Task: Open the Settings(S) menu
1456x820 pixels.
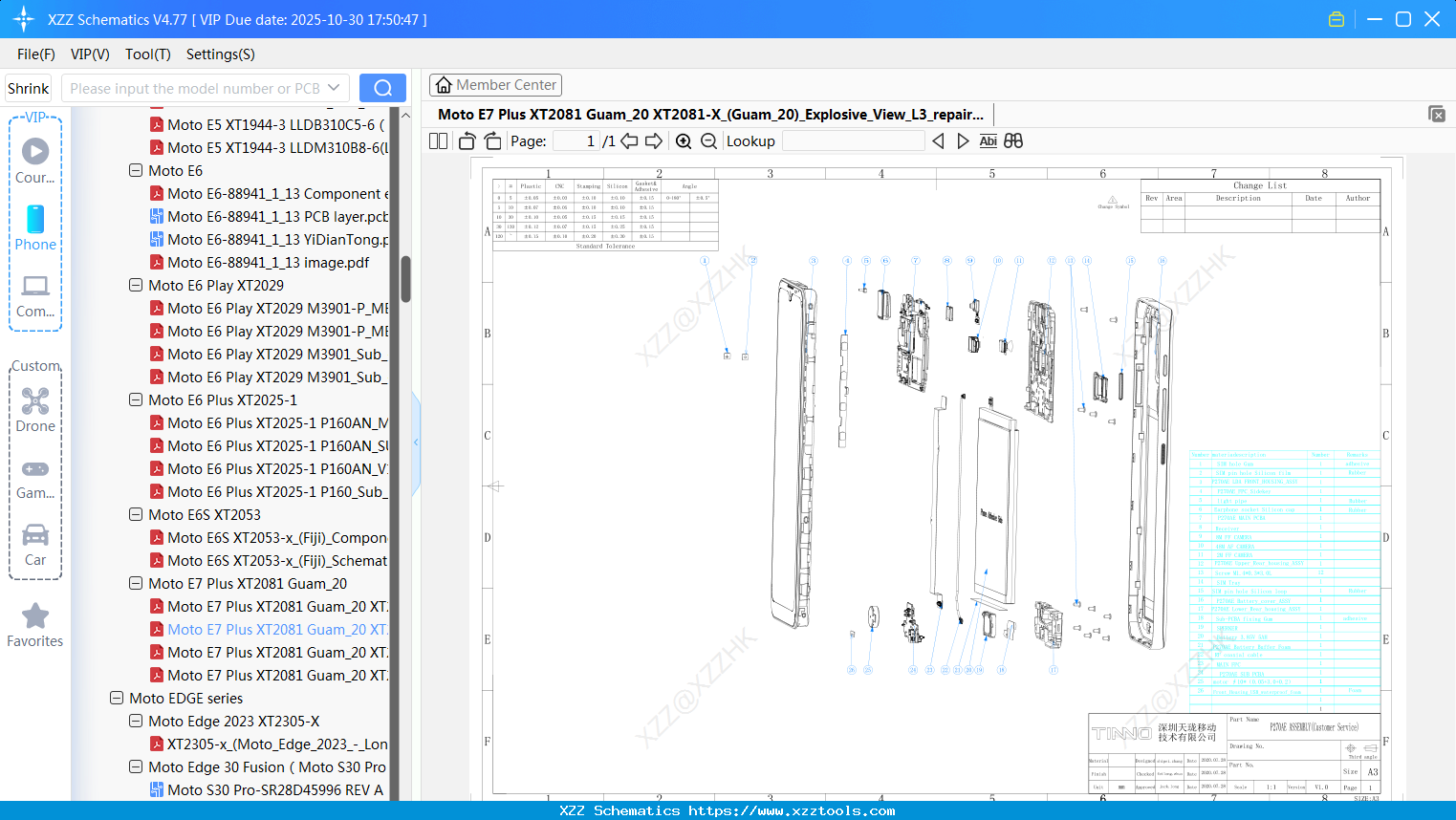Action: 220,54
